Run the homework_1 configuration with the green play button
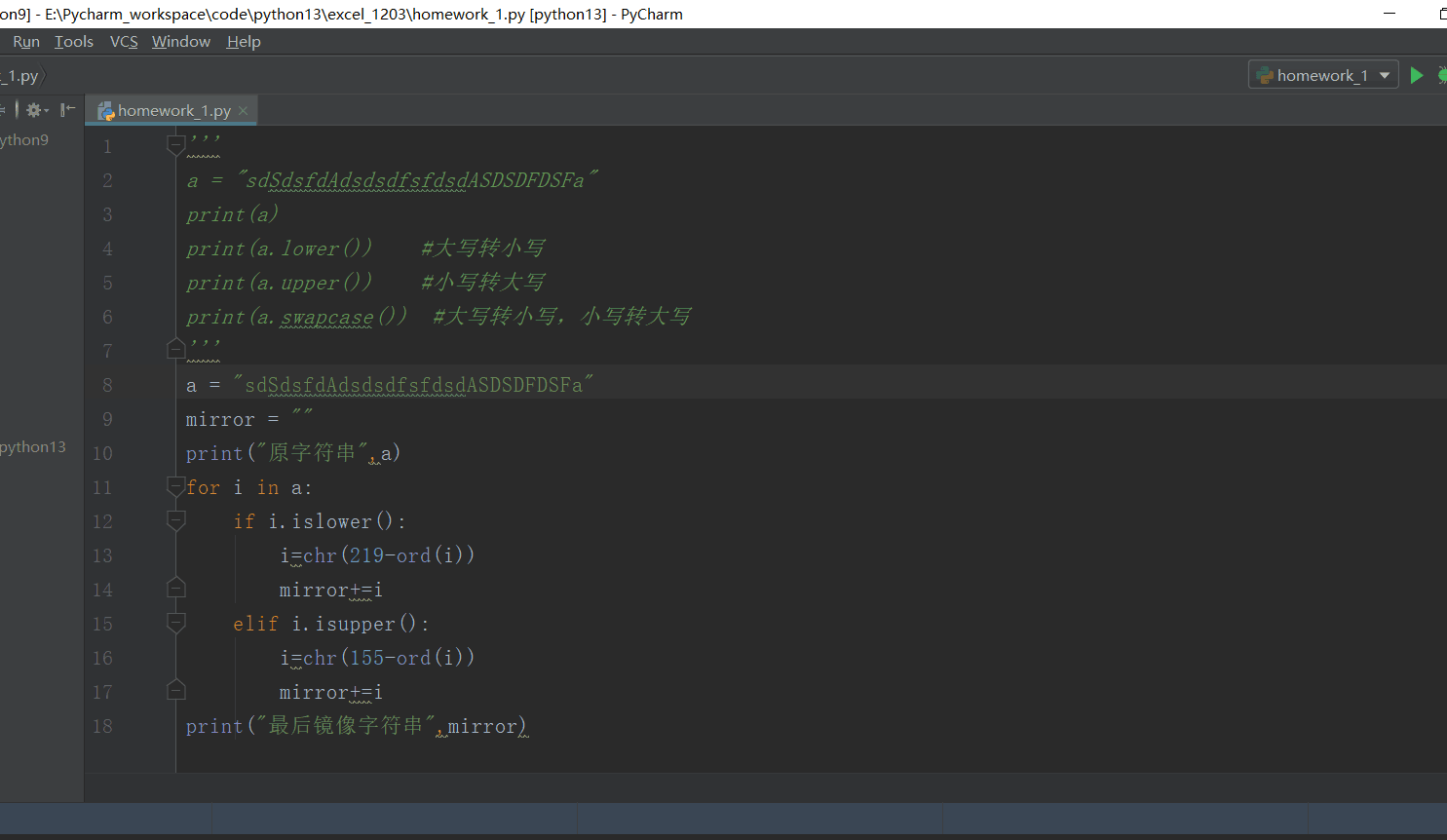The width and height of the screenshot is (1447, 840). 1417,75
